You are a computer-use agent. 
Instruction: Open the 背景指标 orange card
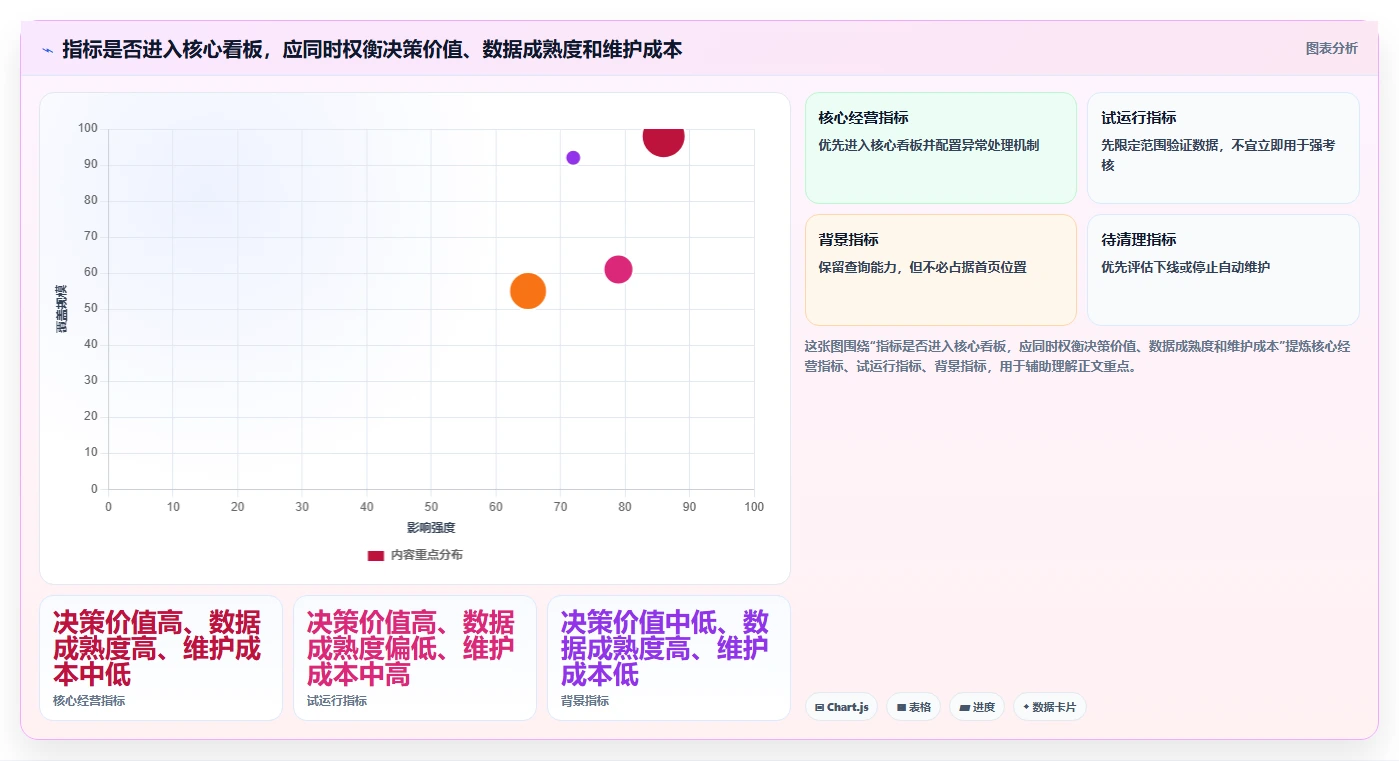940,270
